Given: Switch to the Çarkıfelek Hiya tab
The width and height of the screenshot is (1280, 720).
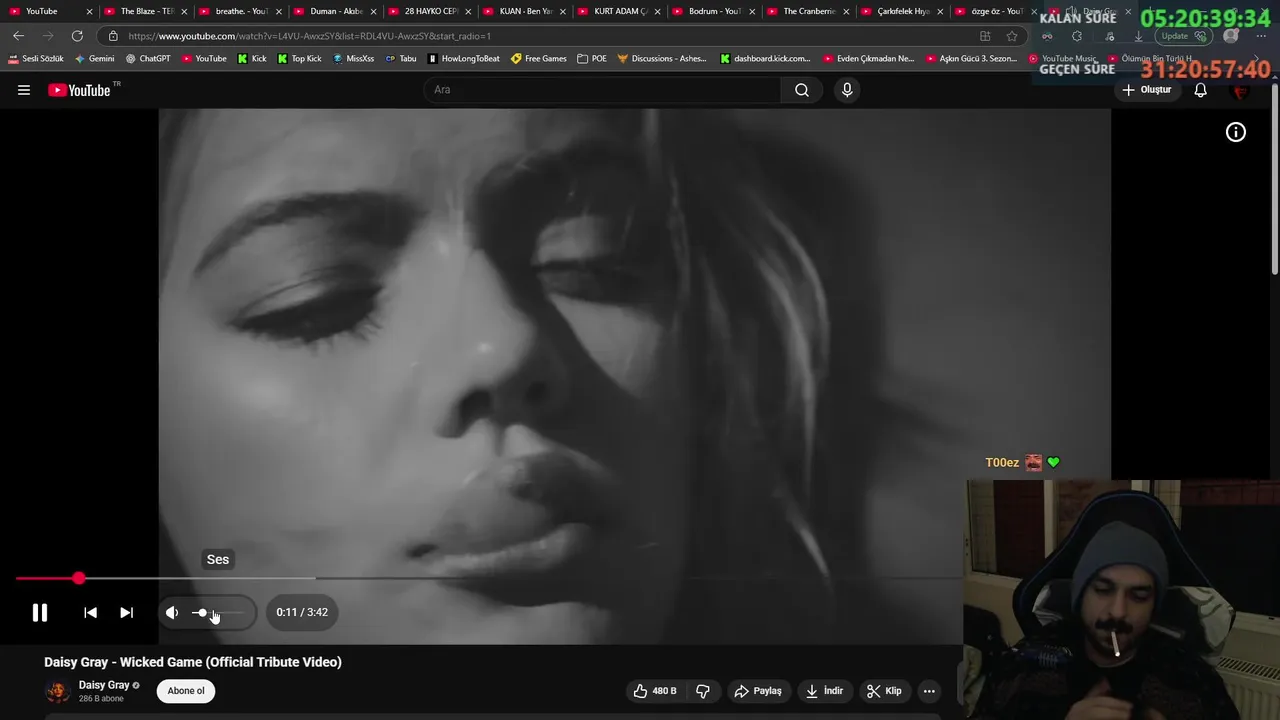Looking at the screenshot, I should (x=903, y=11).
